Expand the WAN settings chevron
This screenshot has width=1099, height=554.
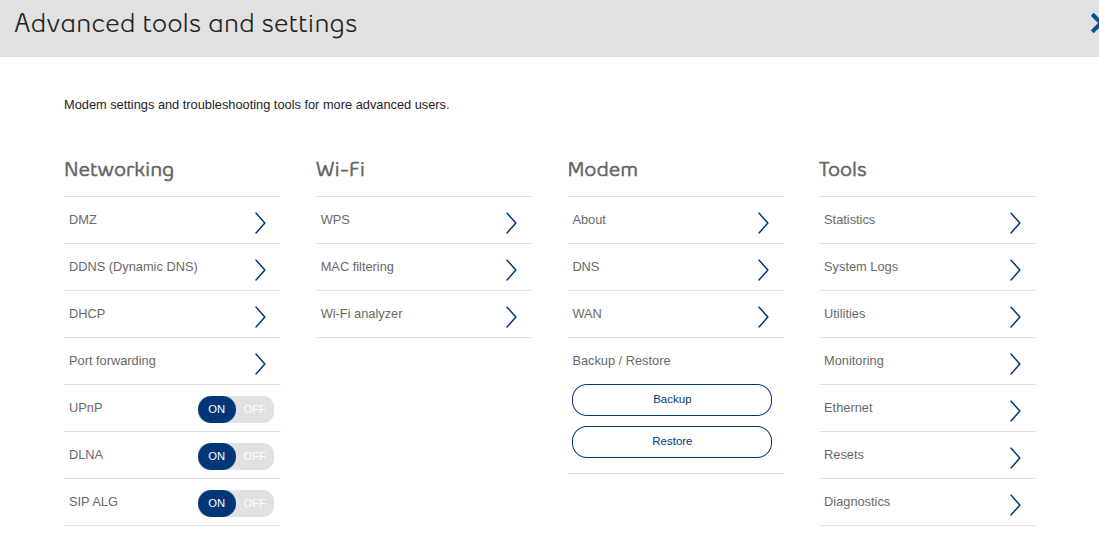pyautogui.click(x=763, y=316)
